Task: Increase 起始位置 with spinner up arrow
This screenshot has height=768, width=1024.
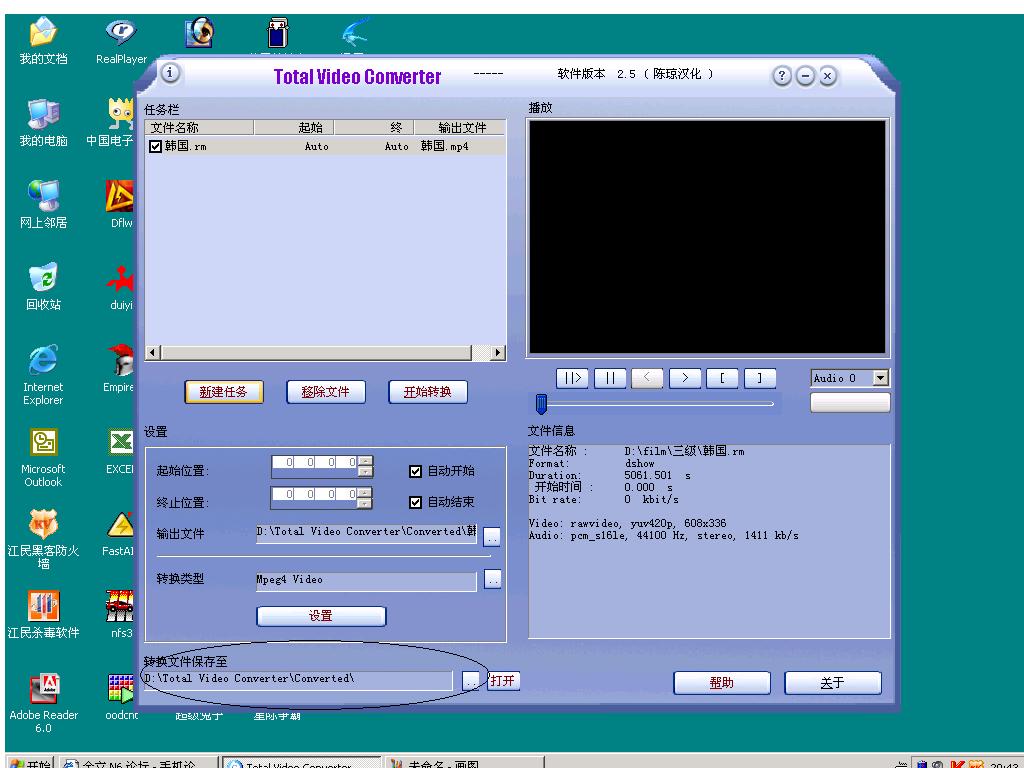Action: point(365,460)
